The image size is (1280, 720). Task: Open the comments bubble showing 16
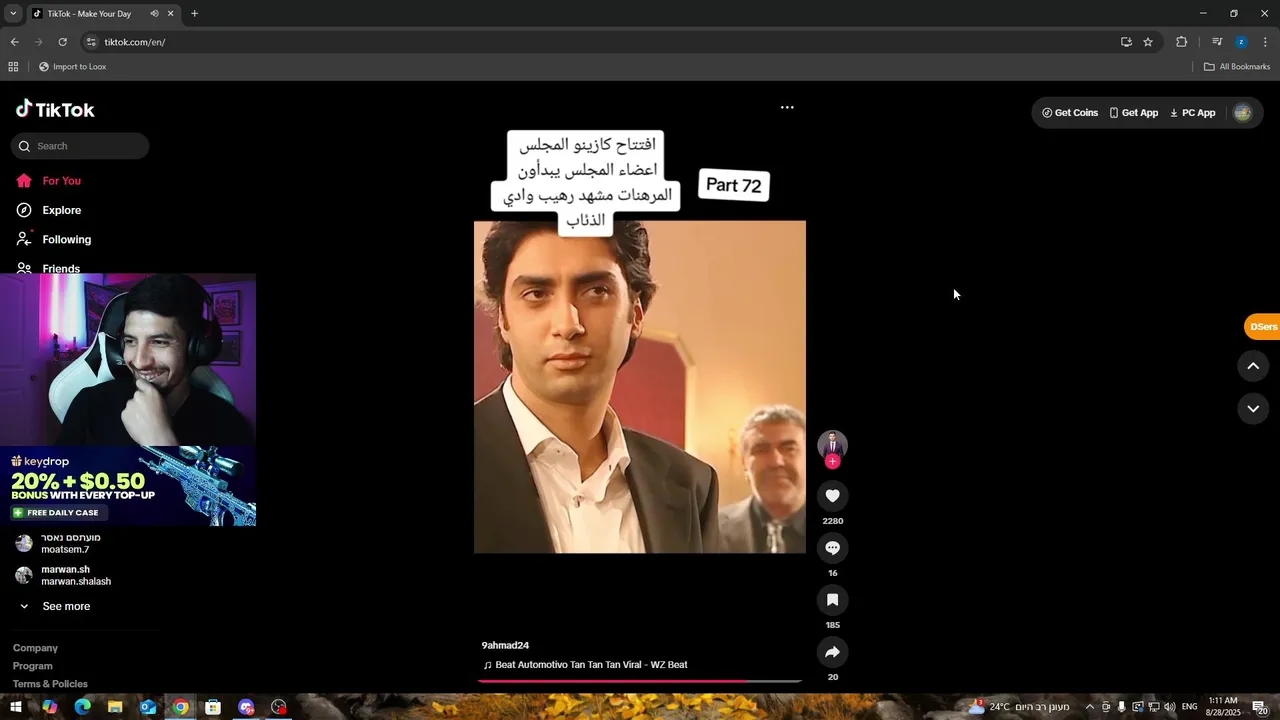click(x=832, y=548)
